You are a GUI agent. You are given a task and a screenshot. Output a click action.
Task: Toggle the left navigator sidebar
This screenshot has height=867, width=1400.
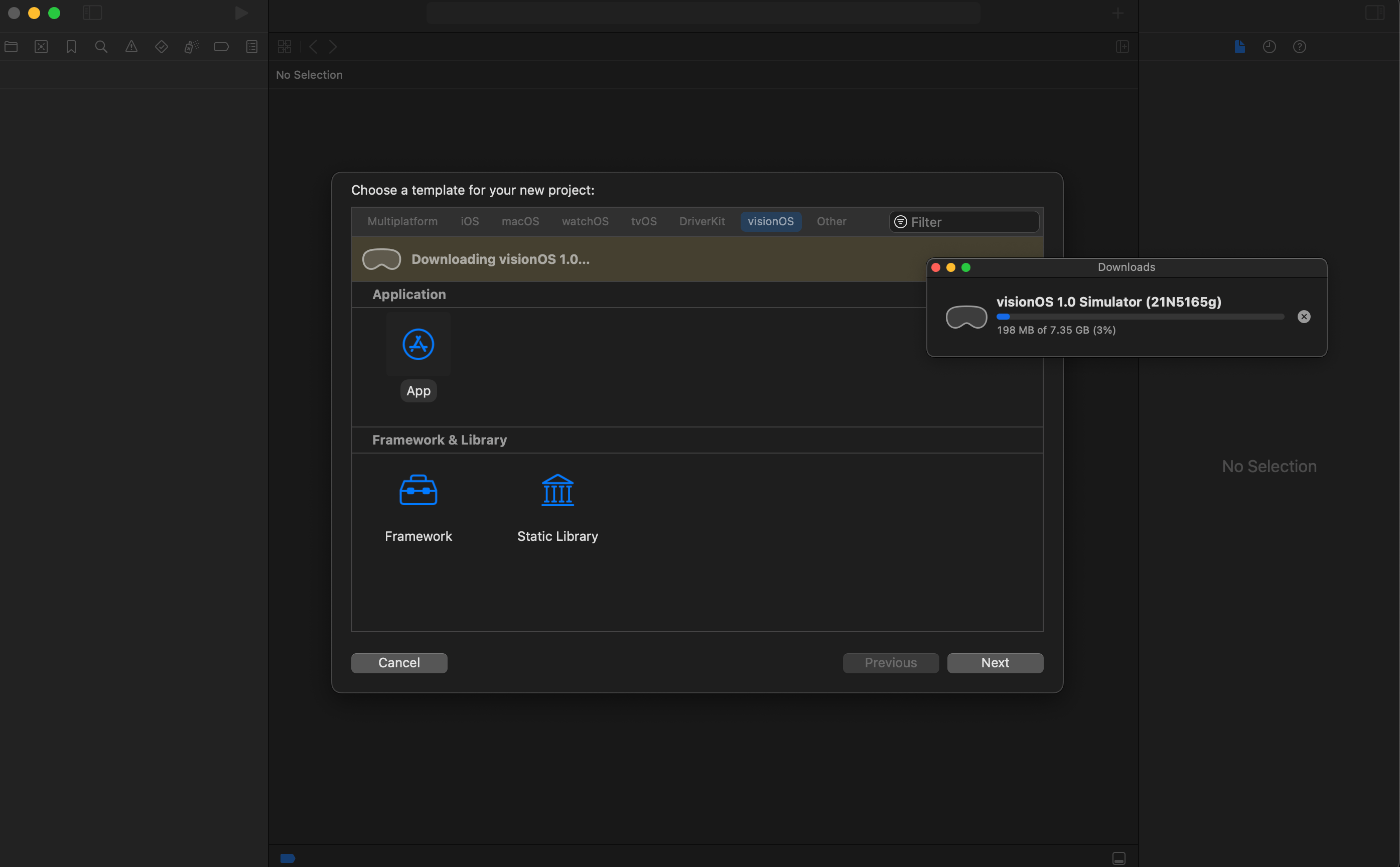tap(92, 13)
